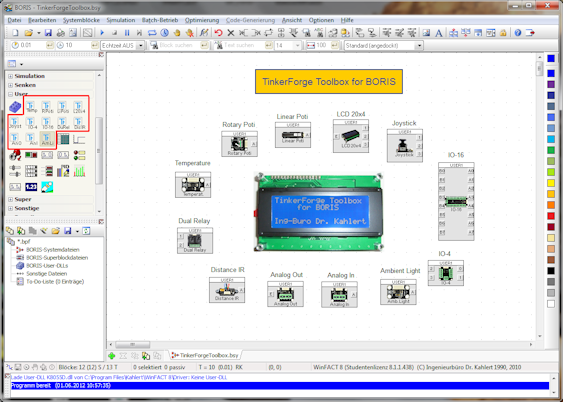Click the blue clock icon in the main toolbar
Image resolution: width=563 pixels, height=402 pixels.
pyautogui.click(x=164, y=33)
